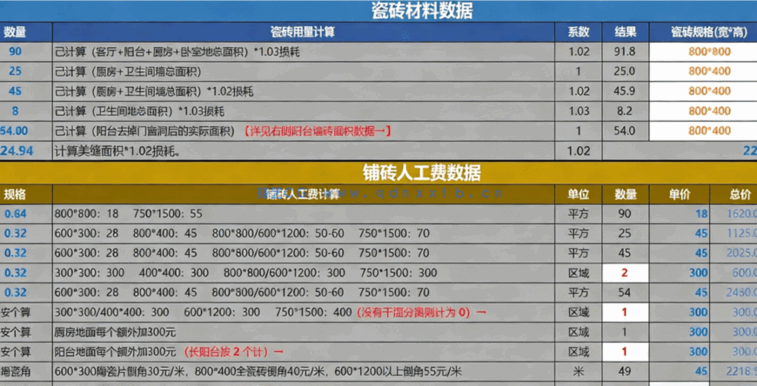Image resolution: width=757 pixels, height=386 pixels.
Task: Select the unit price 45 in the 49 米 row
Action: click(x=679, y=372)
